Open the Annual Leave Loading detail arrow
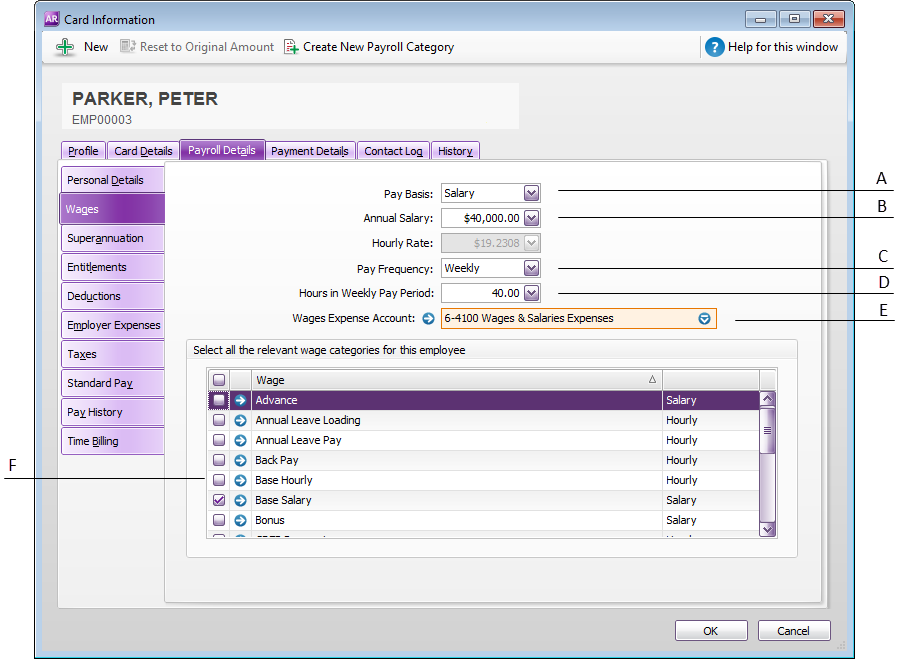This screenshot has height=659, width=906. 240,420
